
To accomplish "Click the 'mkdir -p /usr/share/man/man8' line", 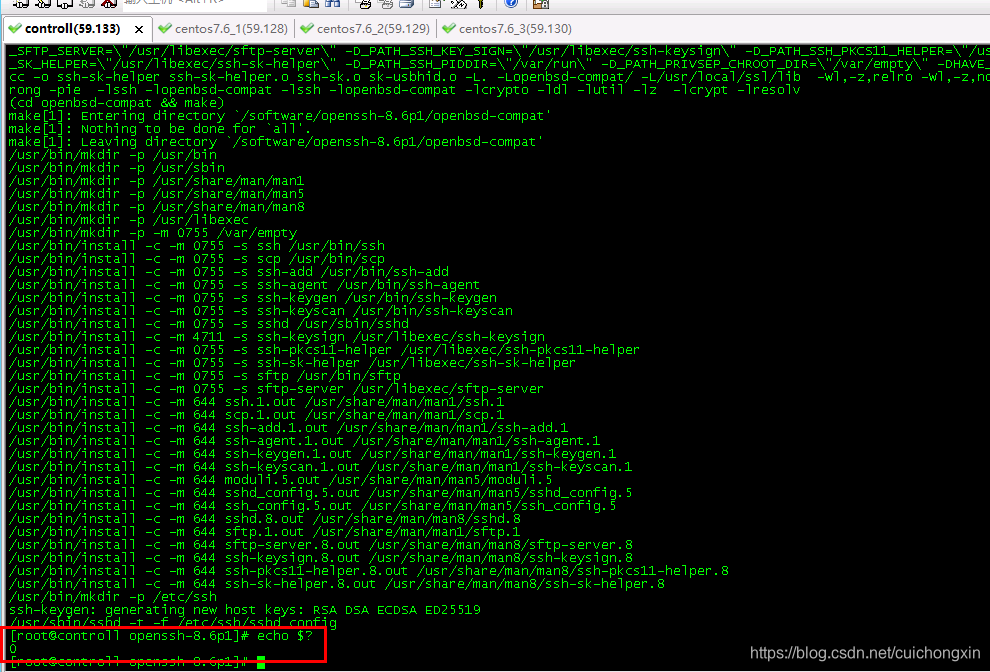I will point(157,207).
